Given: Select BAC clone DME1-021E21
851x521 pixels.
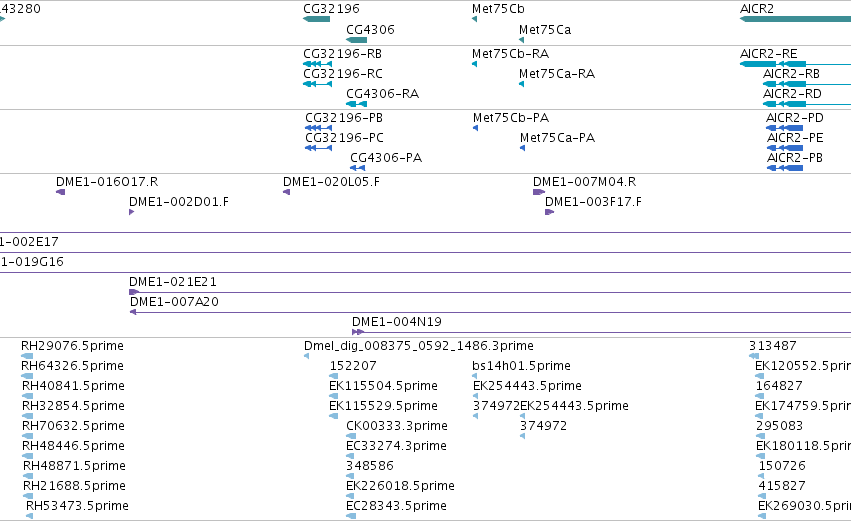Looking at the screenshot, I should click(173, 282).
